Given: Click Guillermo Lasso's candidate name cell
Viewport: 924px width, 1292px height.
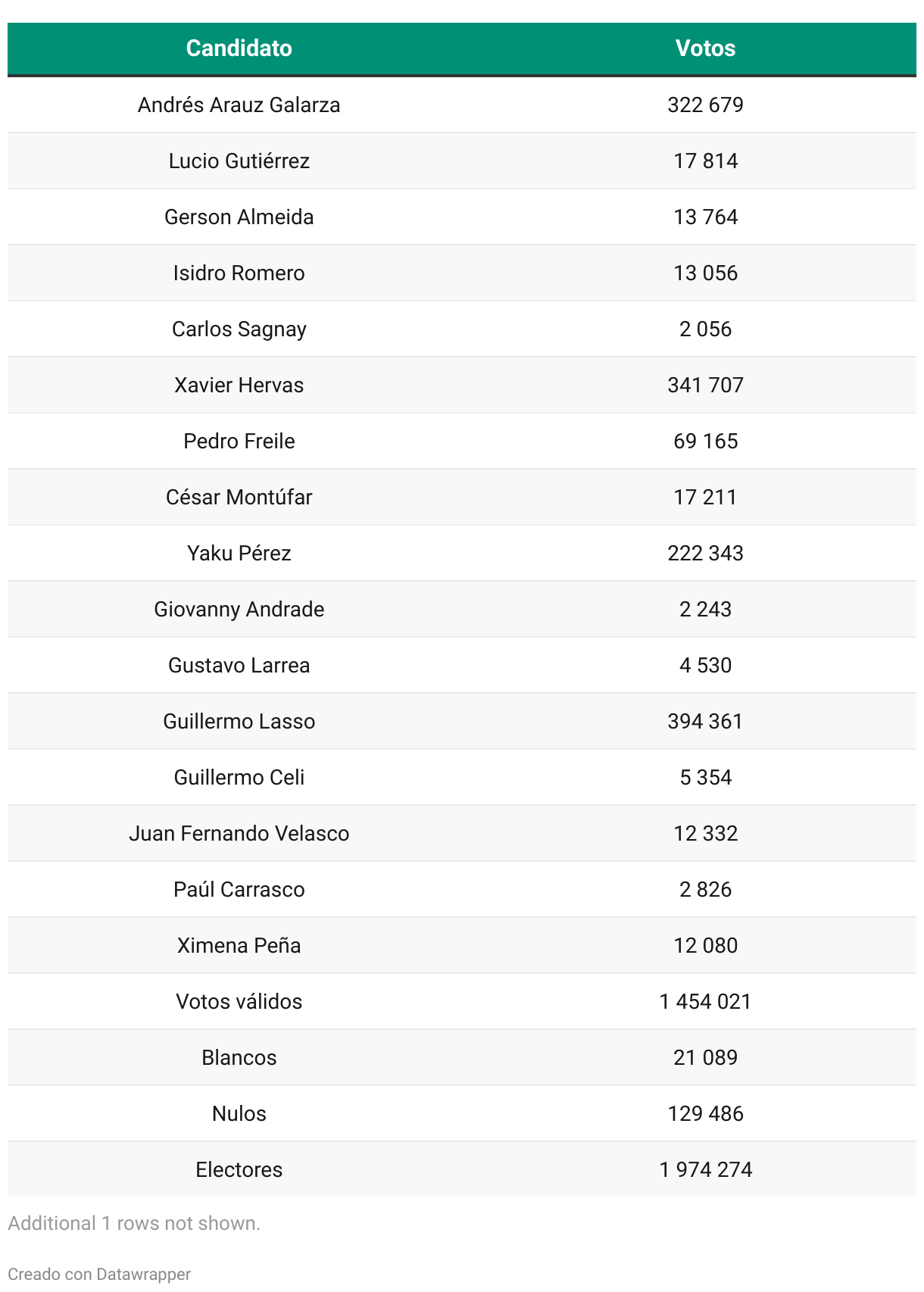Looking at the screenshot, I should pos(239,721).
